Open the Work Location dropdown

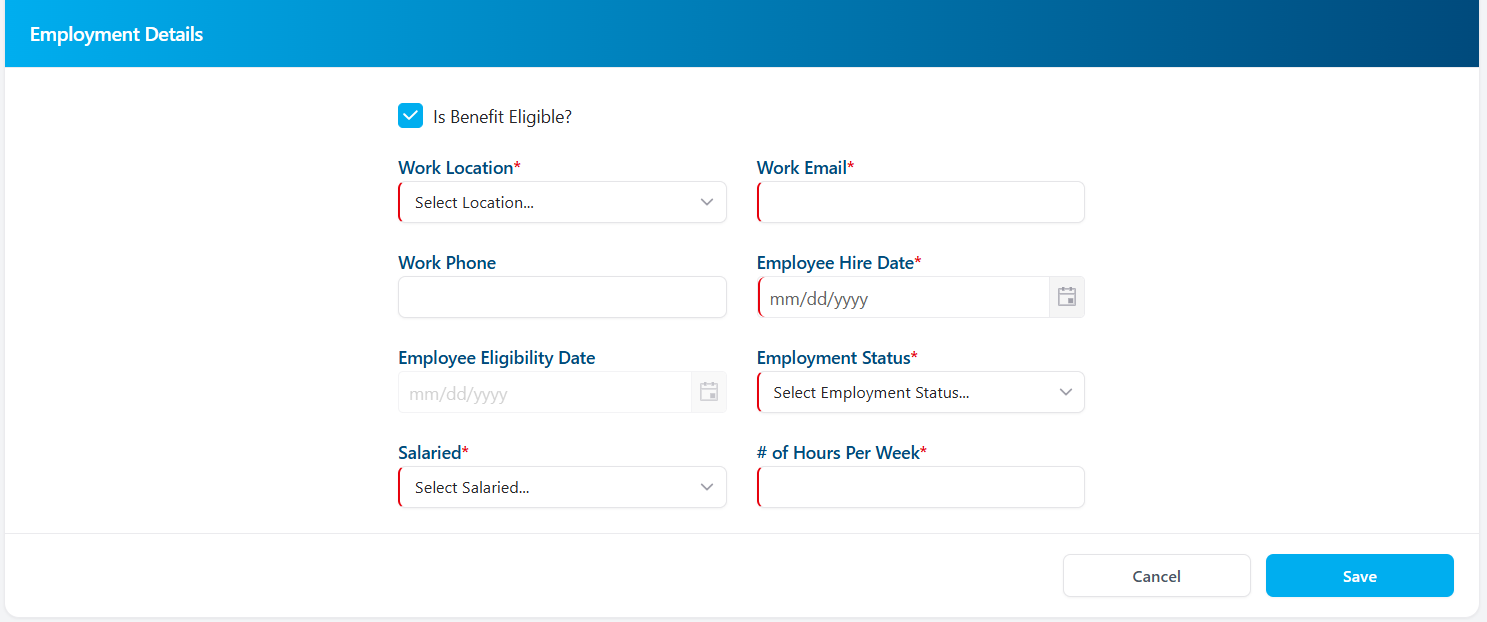click(x=562, y=201)
